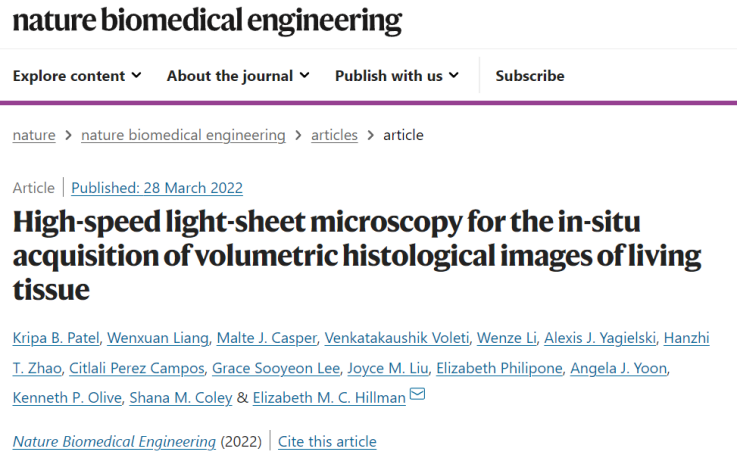This screenshot has width=737, height=459.
Task: Open author Citlali Perez Campos
Action: coord(137,368)
